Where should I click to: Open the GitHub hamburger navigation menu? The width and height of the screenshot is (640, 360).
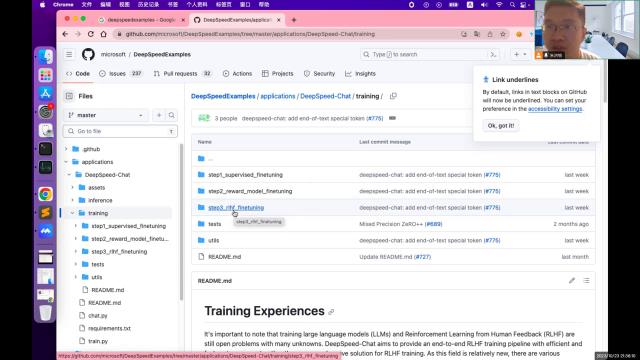(x=69, y=54)
